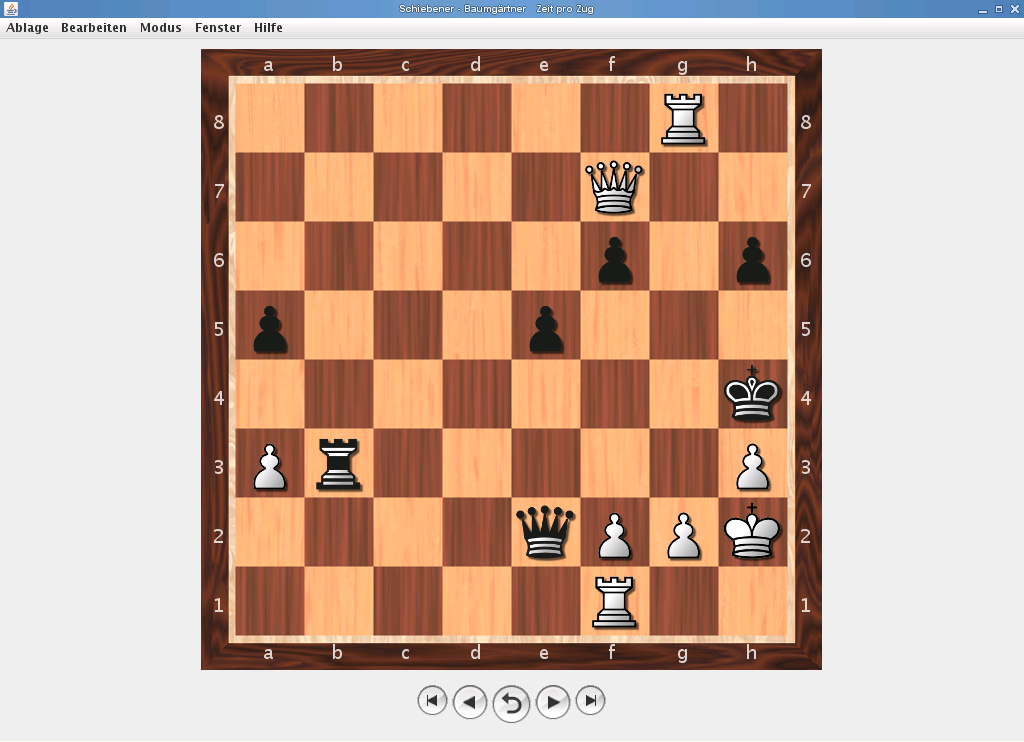Open the Hilfe menu
Screen dimensions: 1024x742
268,28
